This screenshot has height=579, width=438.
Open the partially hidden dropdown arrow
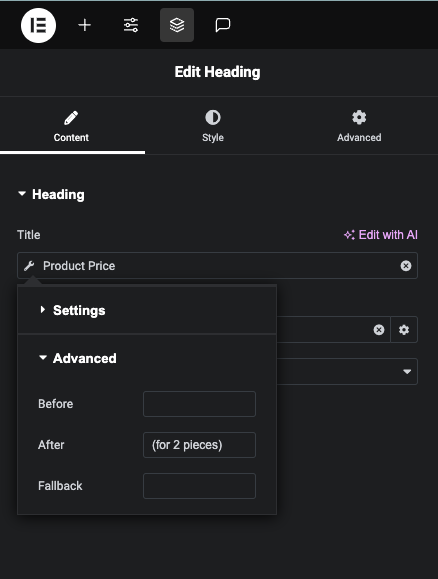coord(407,371)
